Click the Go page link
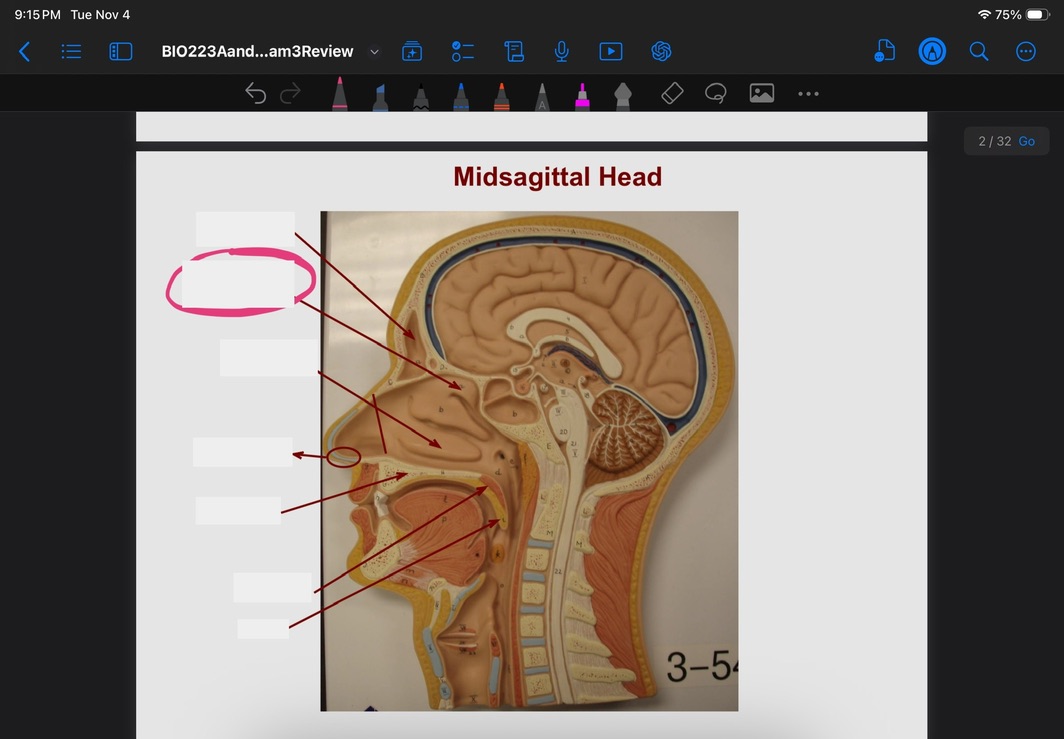This screenshot has height=739, width=1064. tap(1026, 141)
